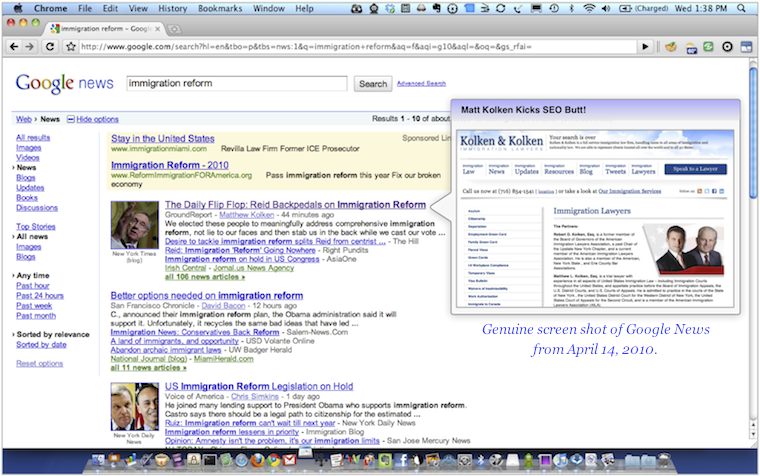
Task: Click the black circle extension icon in toolbar
Action: coord(727,47)
